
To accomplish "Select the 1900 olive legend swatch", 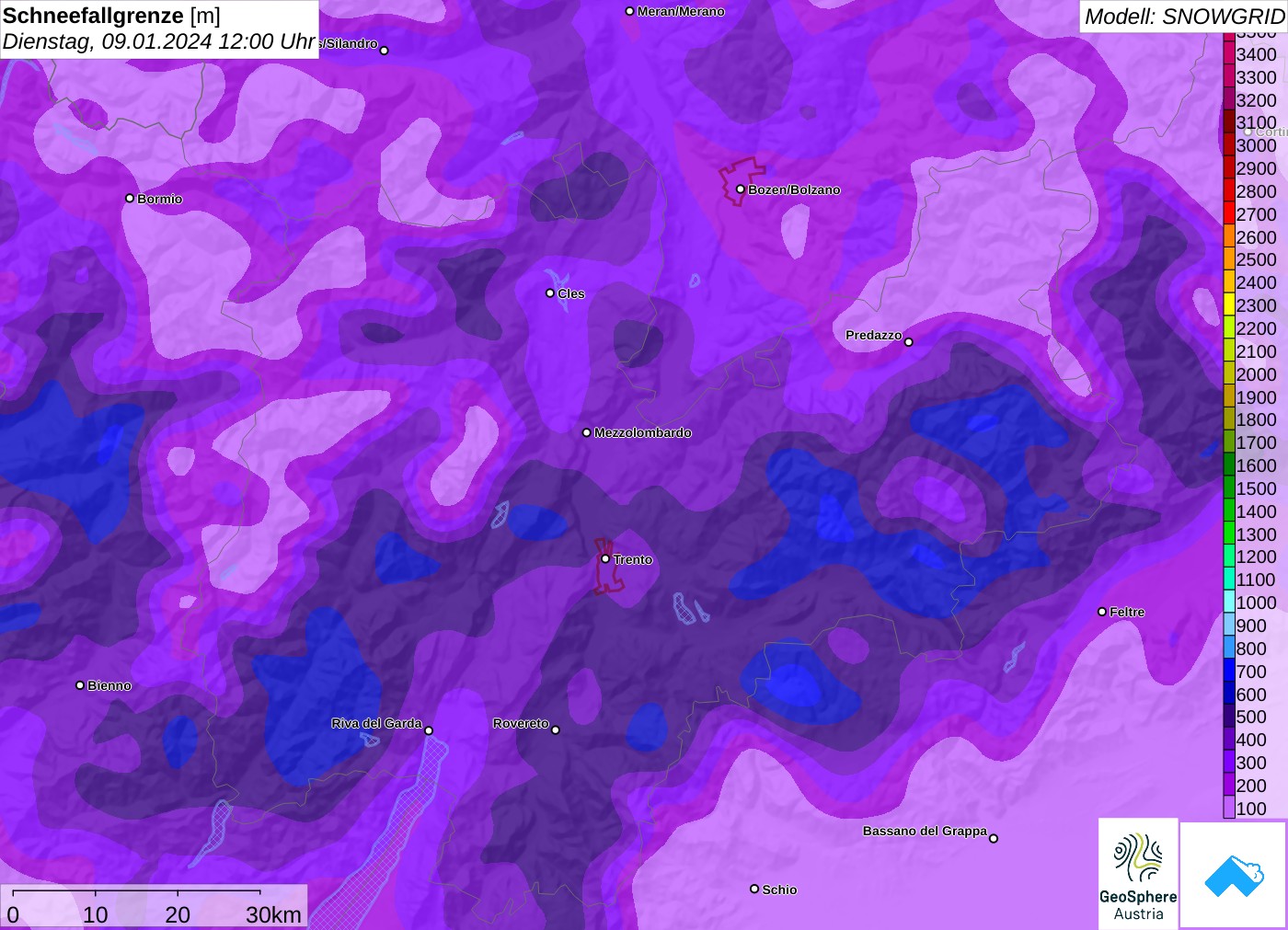I will [x=1229, y=397].
